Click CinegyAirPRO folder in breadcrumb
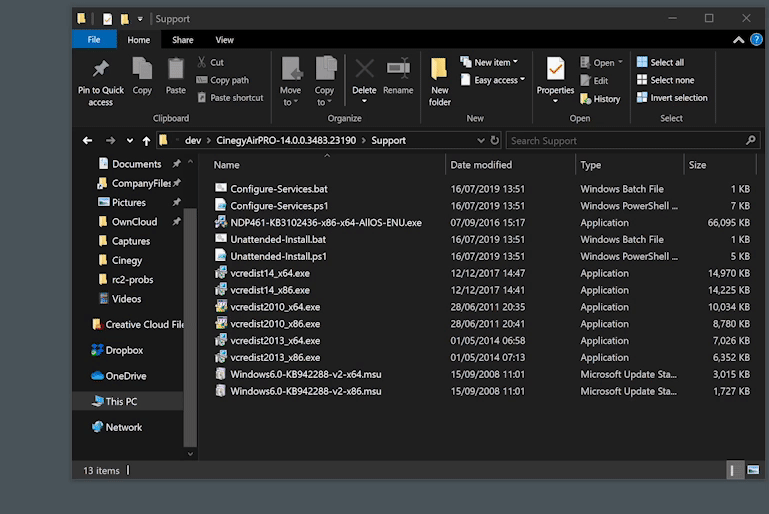Image resolution: width=769 pixels, height=514 pixels. pos(286,140)
